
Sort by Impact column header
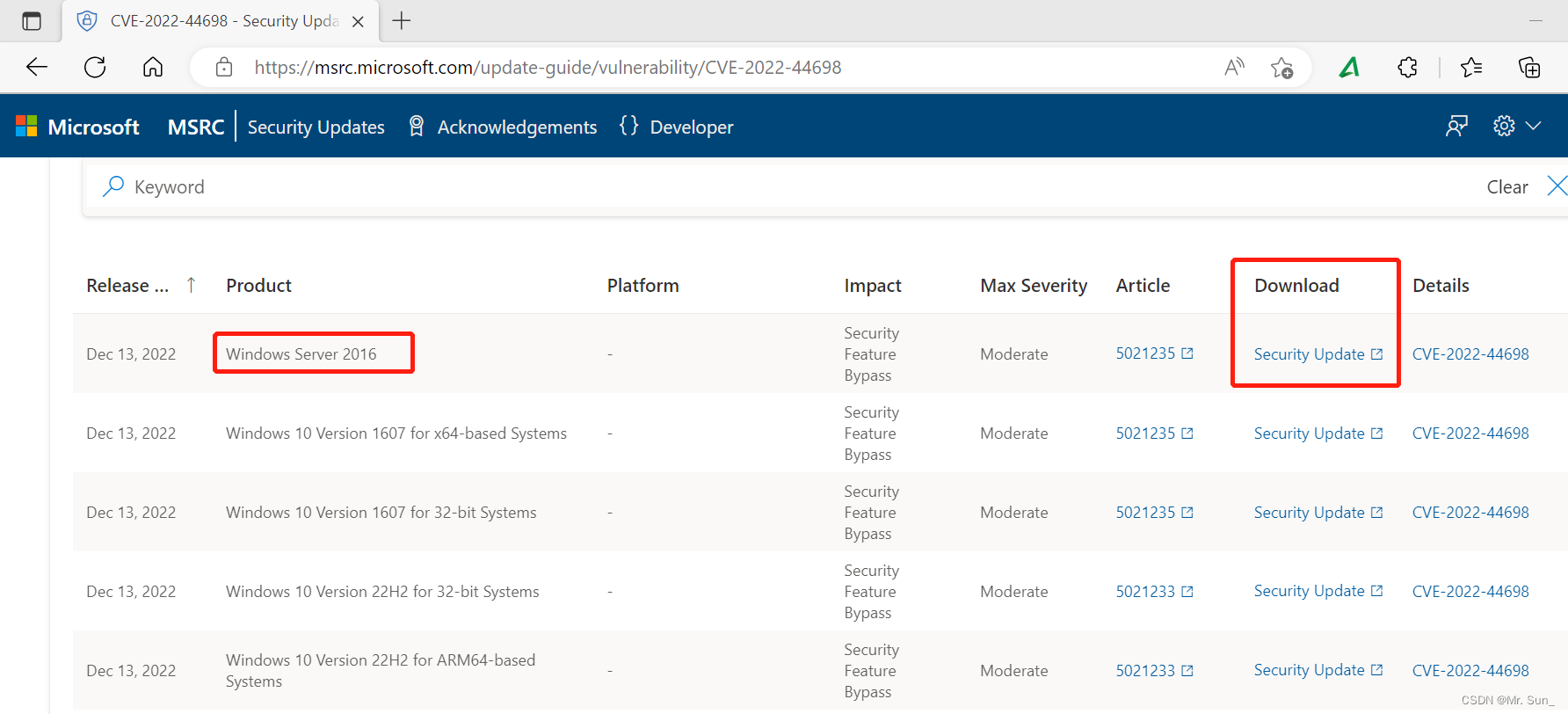pyautogui.click(x=873, y=285)
